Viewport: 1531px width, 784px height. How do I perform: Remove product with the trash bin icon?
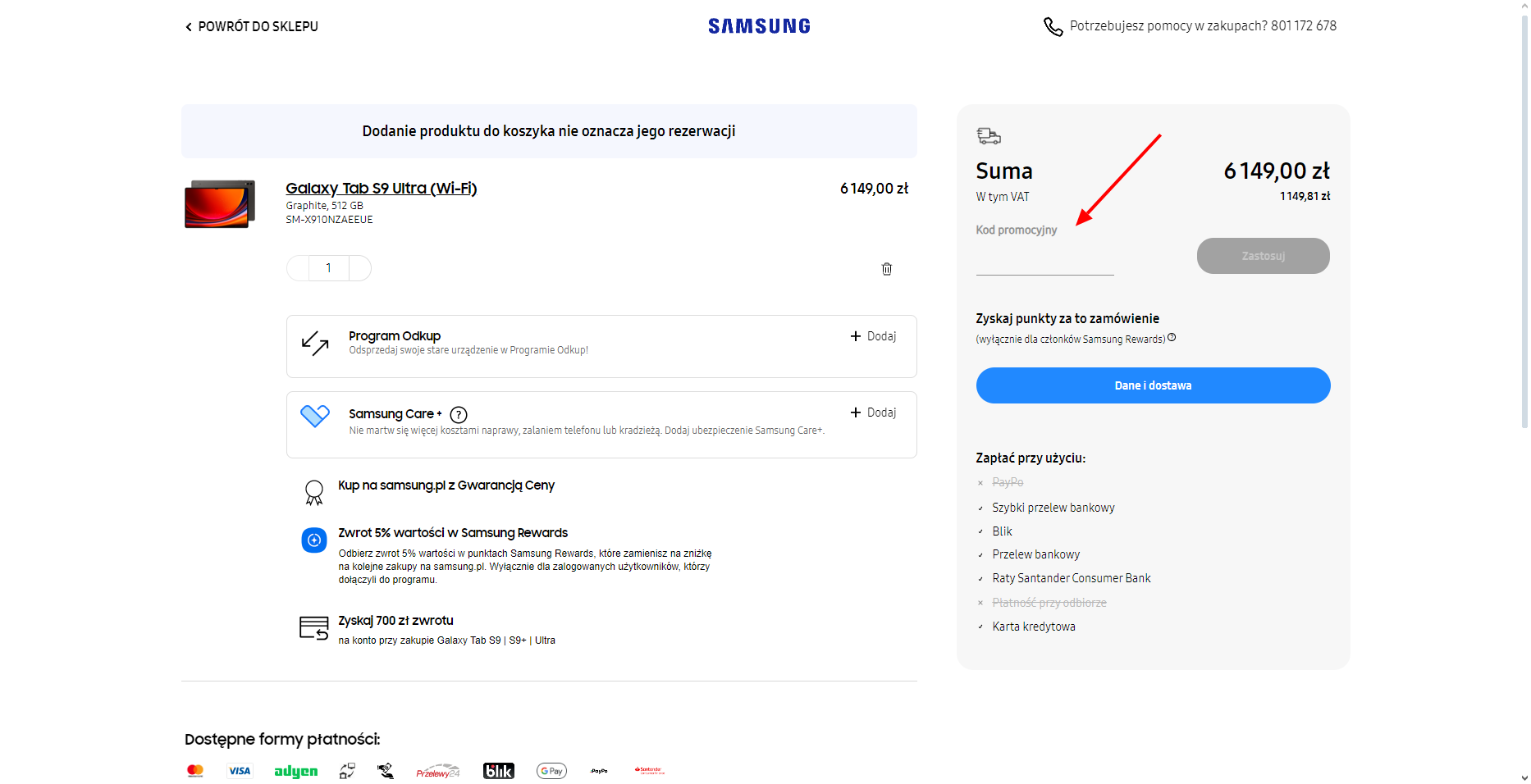[887, 269]
